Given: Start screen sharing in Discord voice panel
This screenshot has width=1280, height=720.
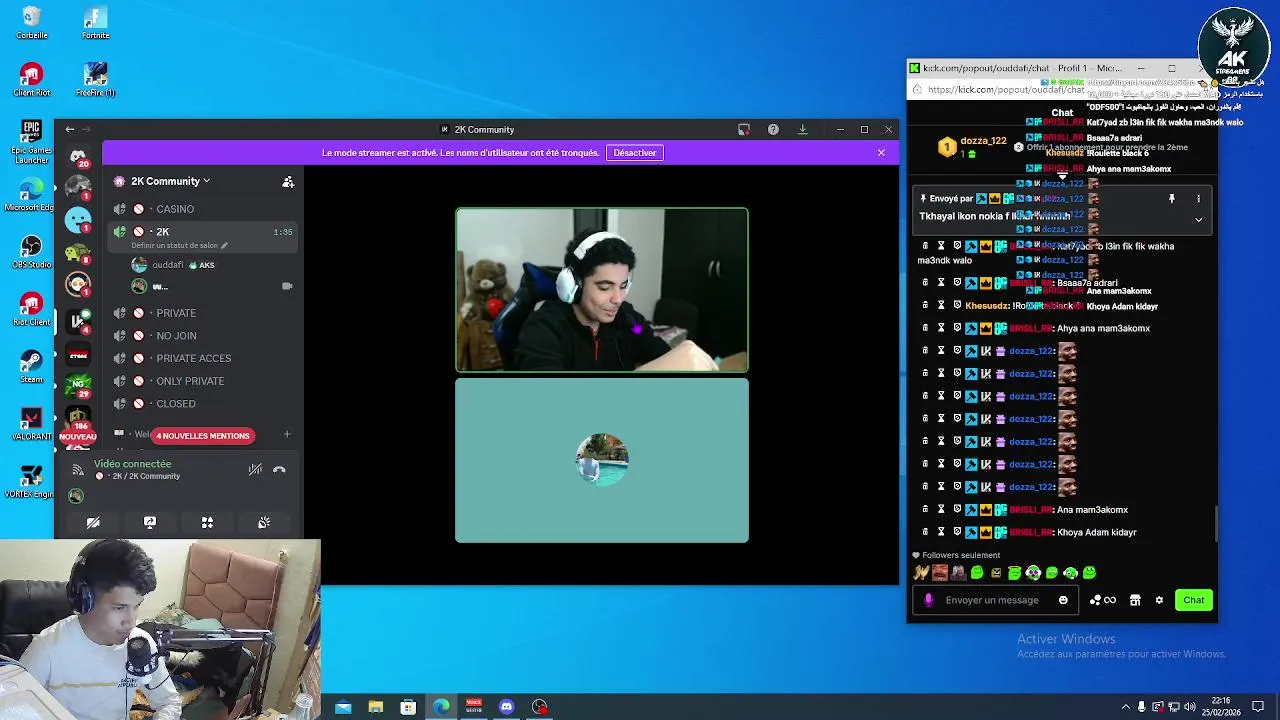Looking at the screenshot, I should coord(150,522).
